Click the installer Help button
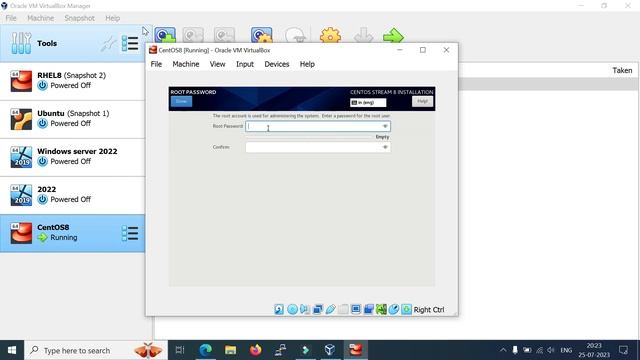This screenshot has height=360, width=640. click(422, 101)
